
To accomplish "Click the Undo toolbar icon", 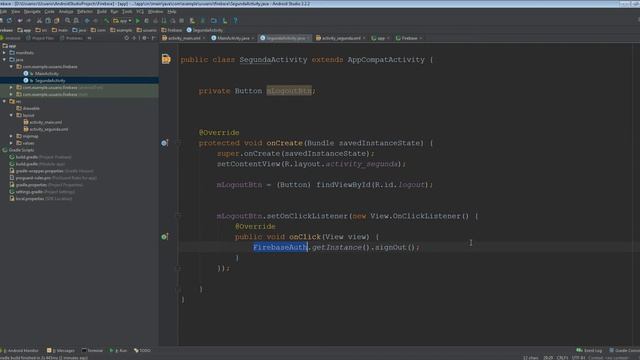I will coord(20,20).
